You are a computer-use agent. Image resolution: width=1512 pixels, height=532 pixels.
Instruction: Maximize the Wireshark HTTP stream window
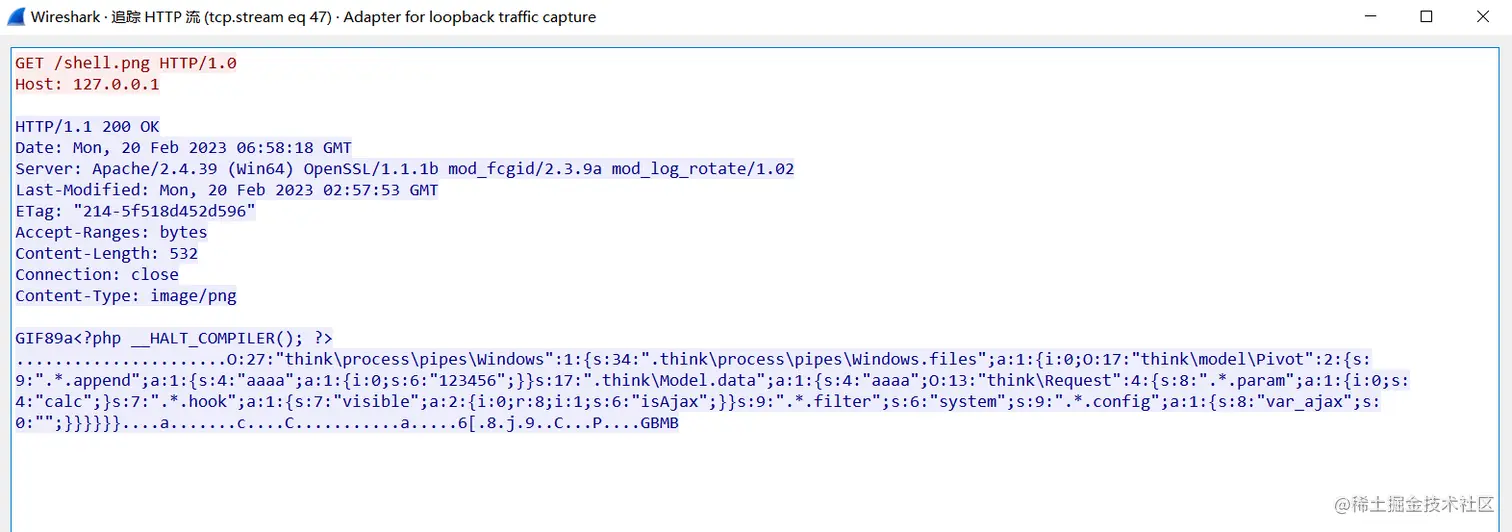coord(1426,17)
